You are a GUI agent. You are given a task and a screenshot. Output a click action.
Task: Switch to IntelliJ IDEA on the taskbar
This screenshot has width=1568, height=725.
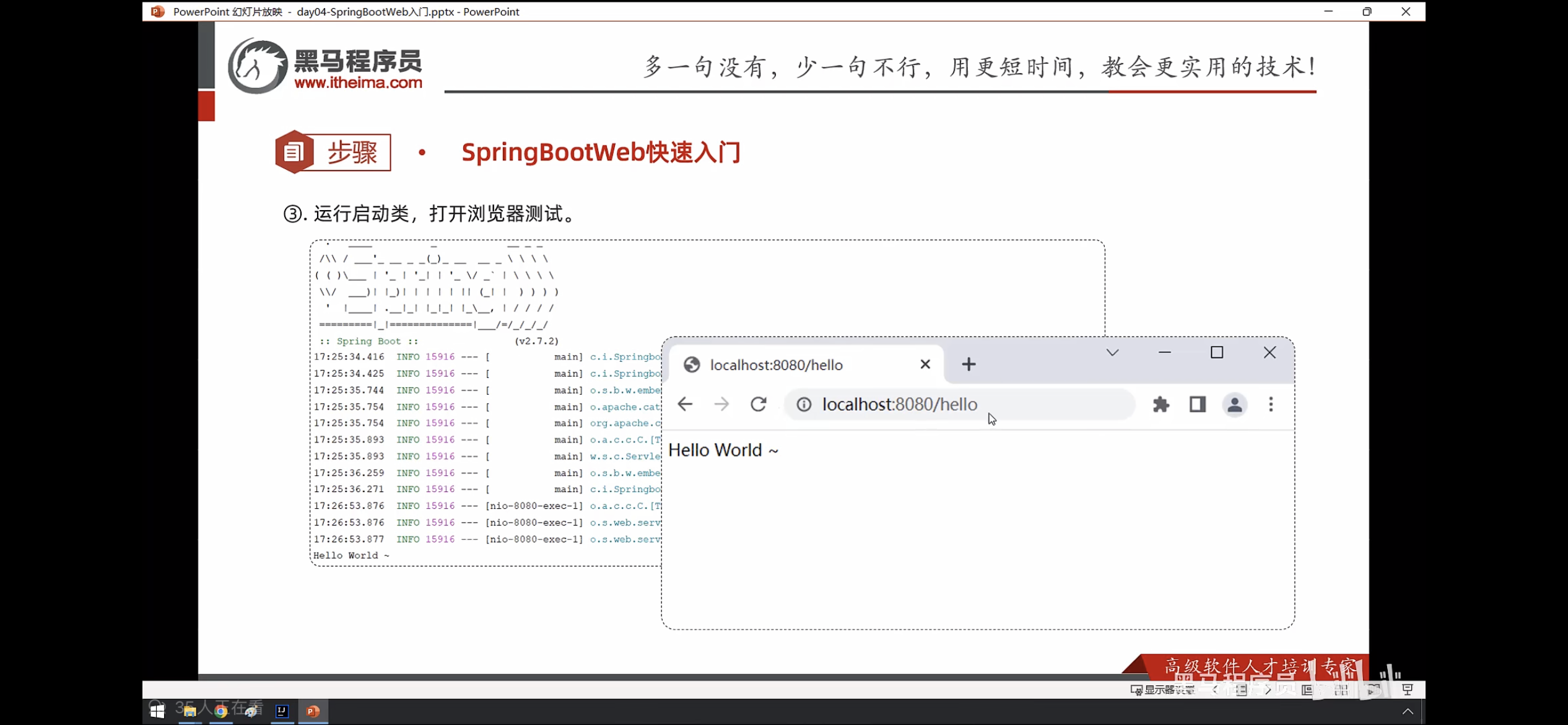(x=282, y=711)
